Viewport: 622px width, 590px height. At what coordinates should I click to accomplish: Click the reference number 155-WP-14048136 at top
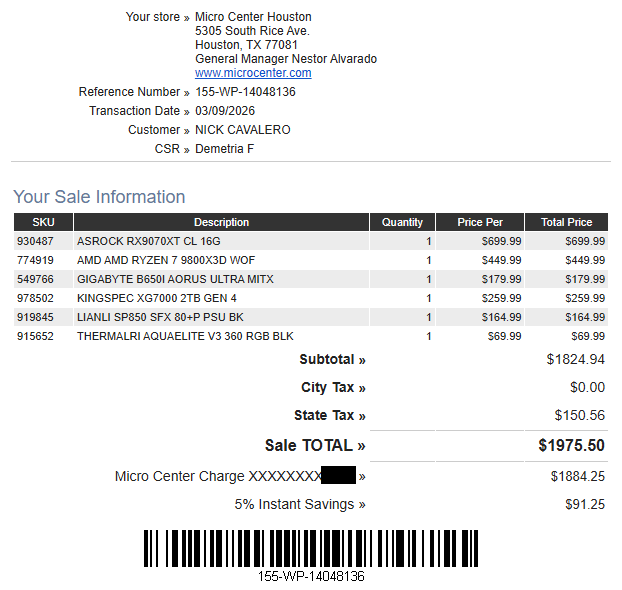click(245, 92)
